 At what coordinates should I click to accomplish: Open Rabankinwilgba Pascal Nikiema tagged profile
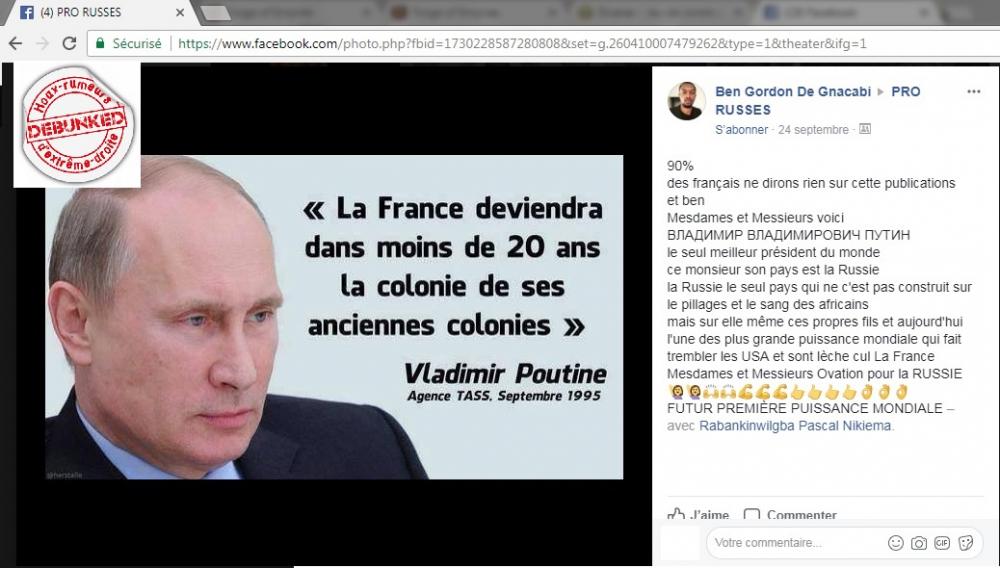795,425
